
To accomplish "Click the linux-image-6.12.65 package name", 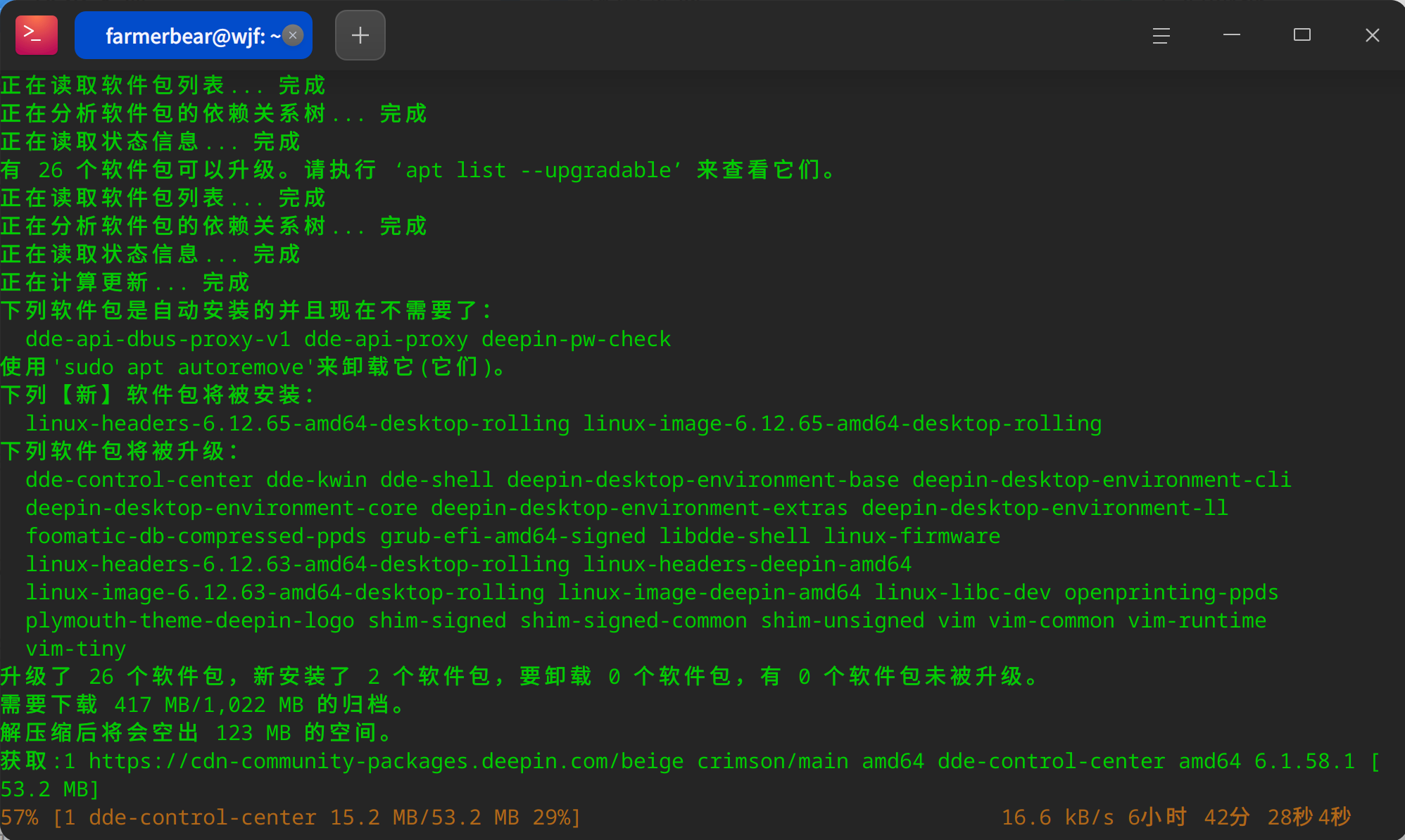I will coord(842,424).
